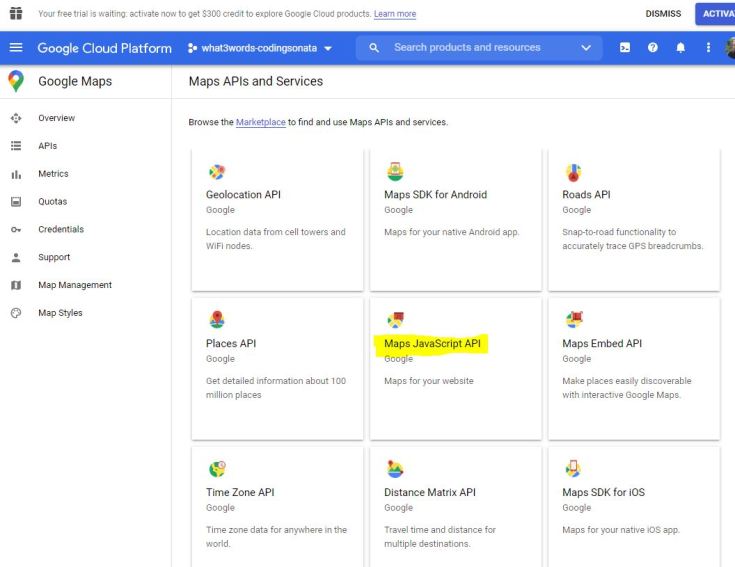The height and width of the screenshot is (567, 735).
Task: Click the Quotas sidebar icon
Action: click(16, 201)
